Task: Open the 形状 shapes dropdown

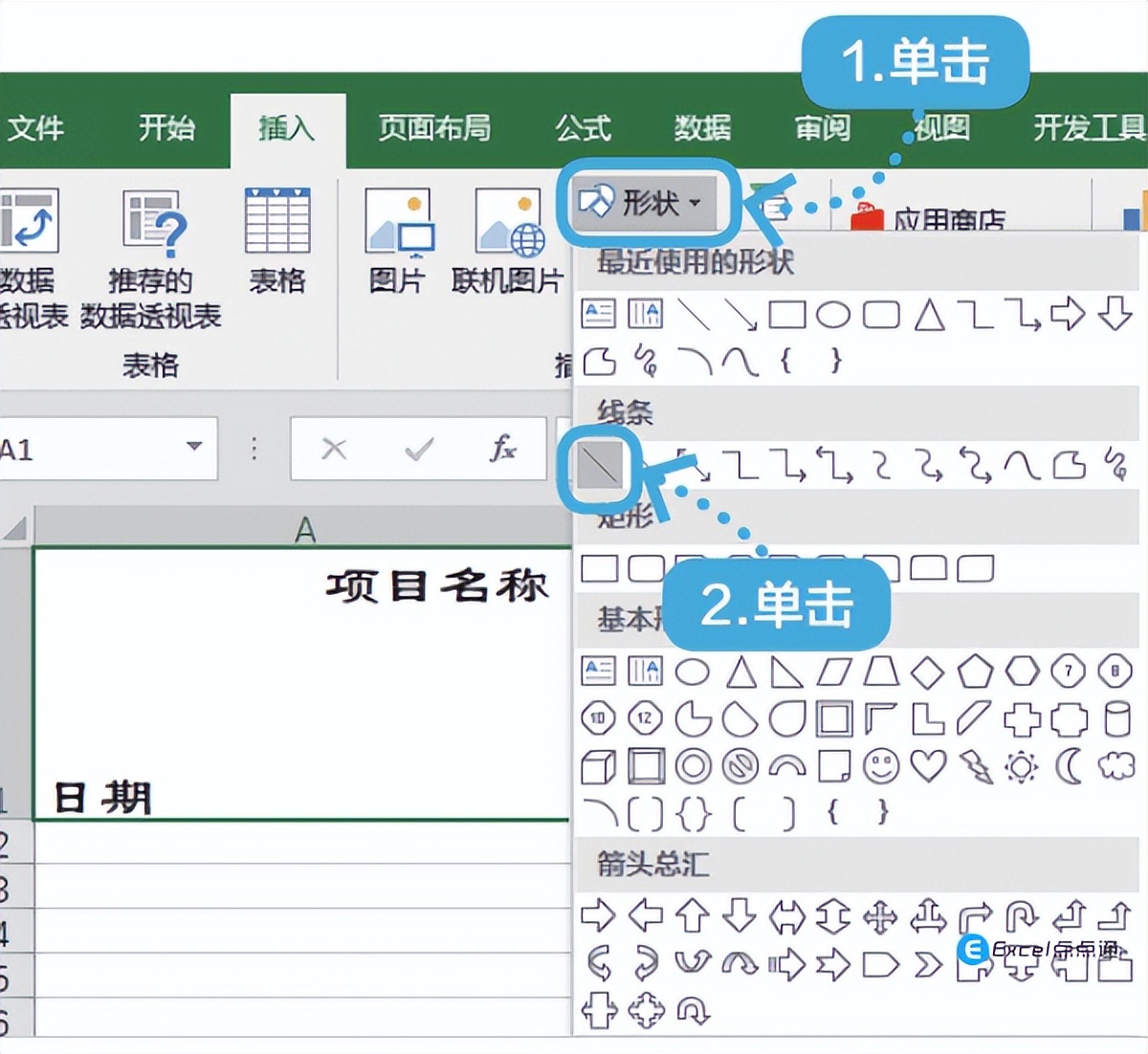Action: [x=649, y=202]
